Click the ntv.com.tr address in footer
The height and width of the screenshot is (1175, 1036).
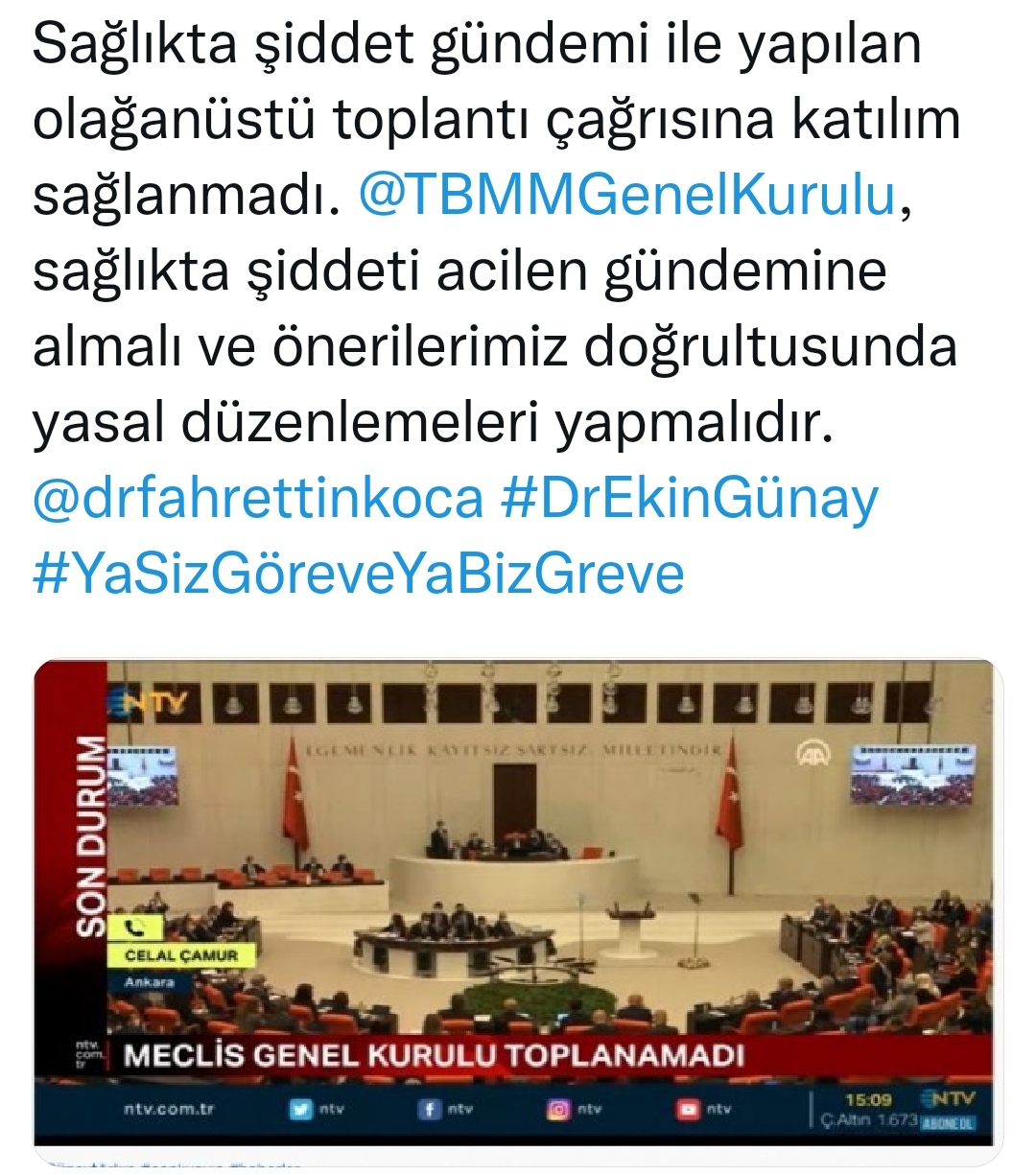169,1109
